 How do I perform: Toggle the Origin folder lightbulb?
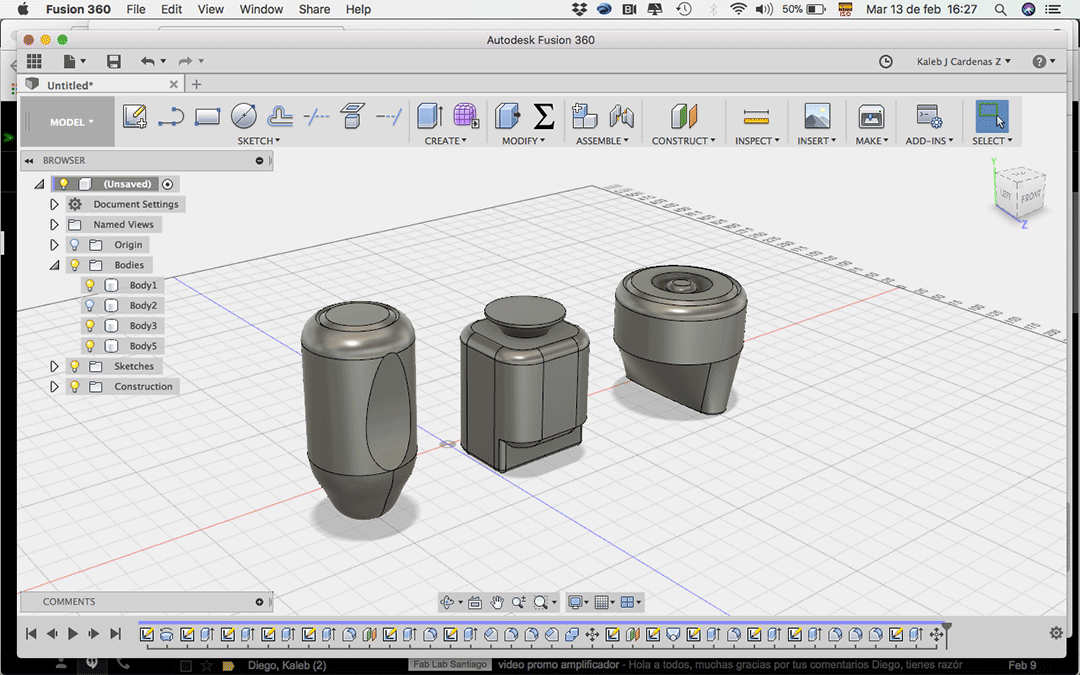pos(74,245)
